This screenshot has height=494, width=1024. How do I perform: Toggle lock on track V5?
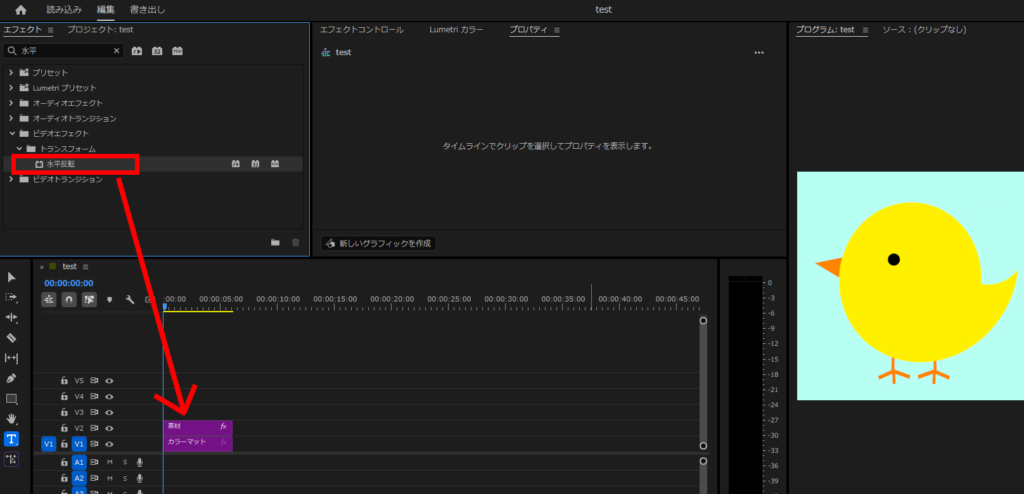click(x=63, y=381)
